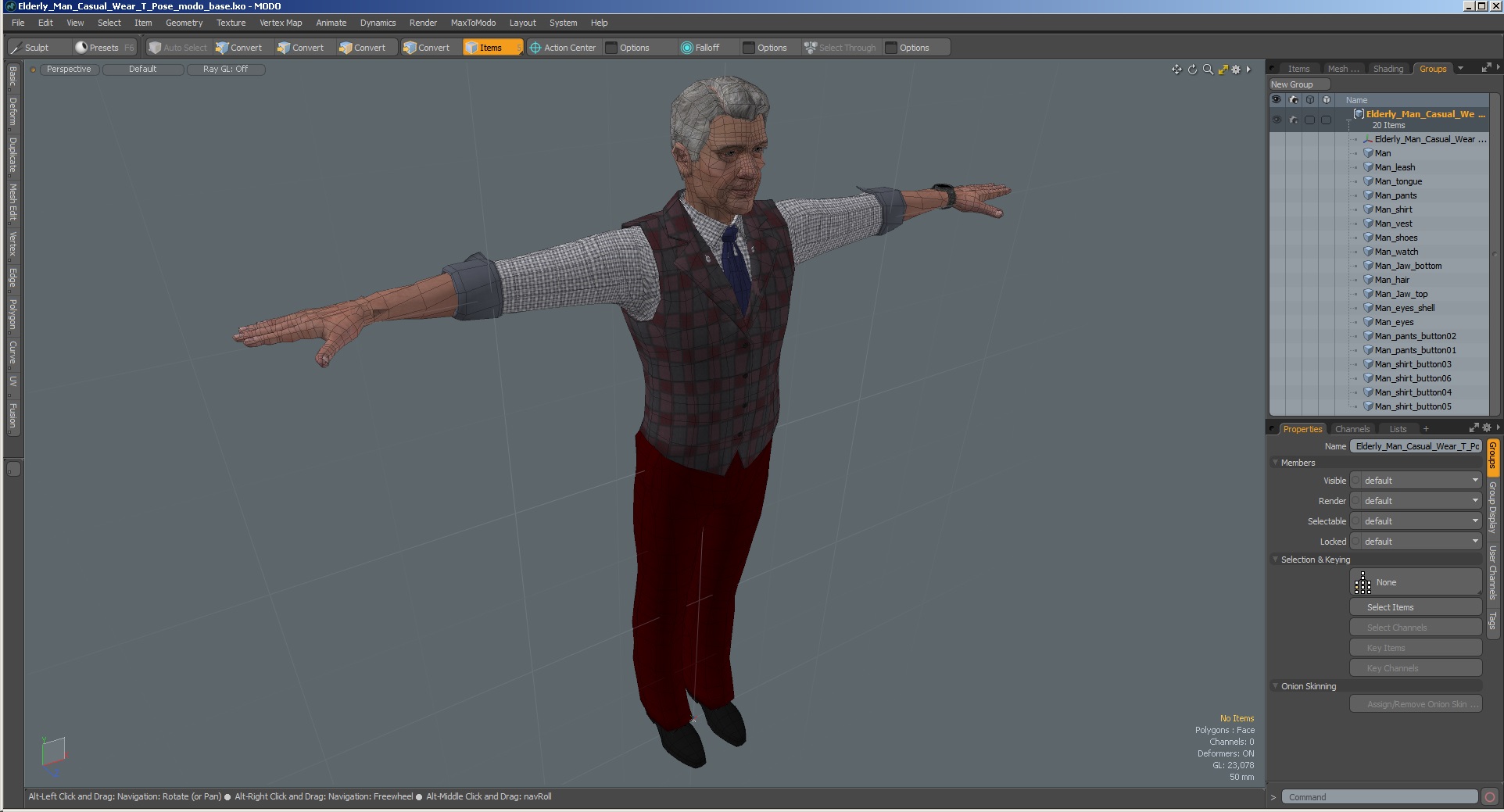Viewport: 1504px width, 812px height.
Task: Click the New Group button
Action: tap(1299, 84)
